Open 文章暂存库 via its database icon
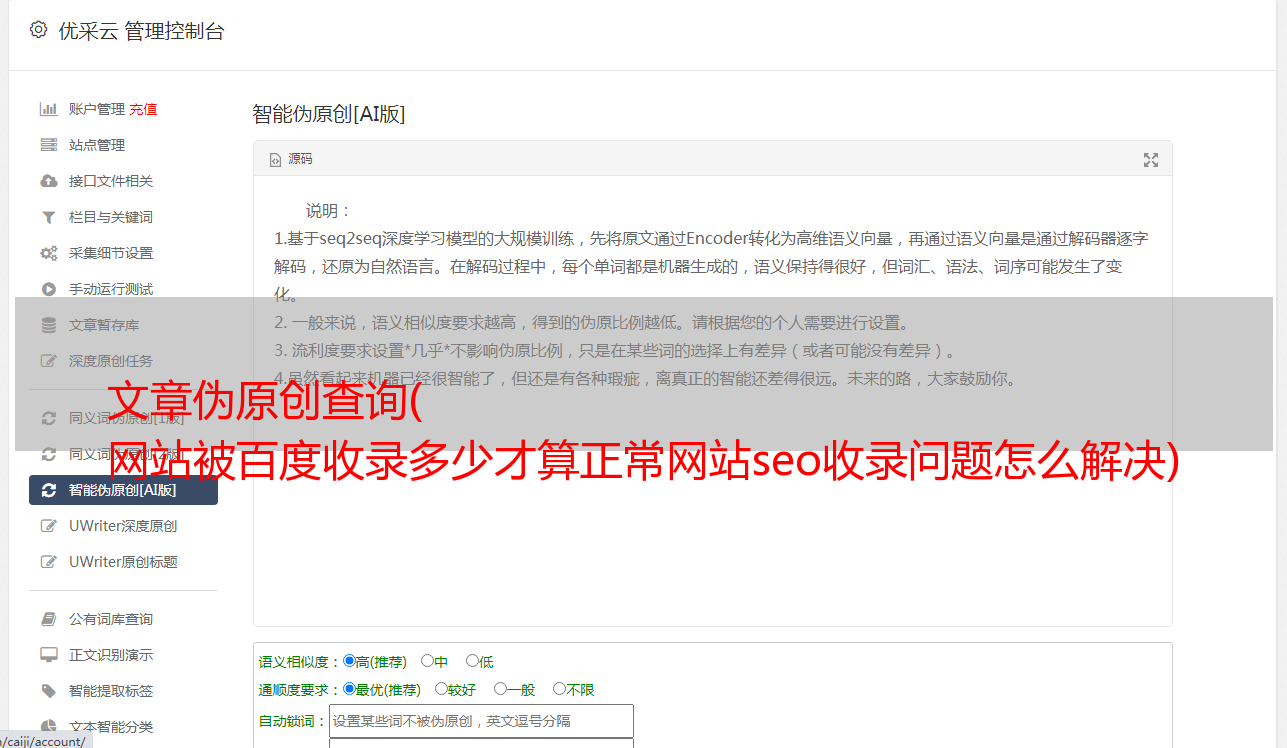1287x748 pixels. coord(48,325)
